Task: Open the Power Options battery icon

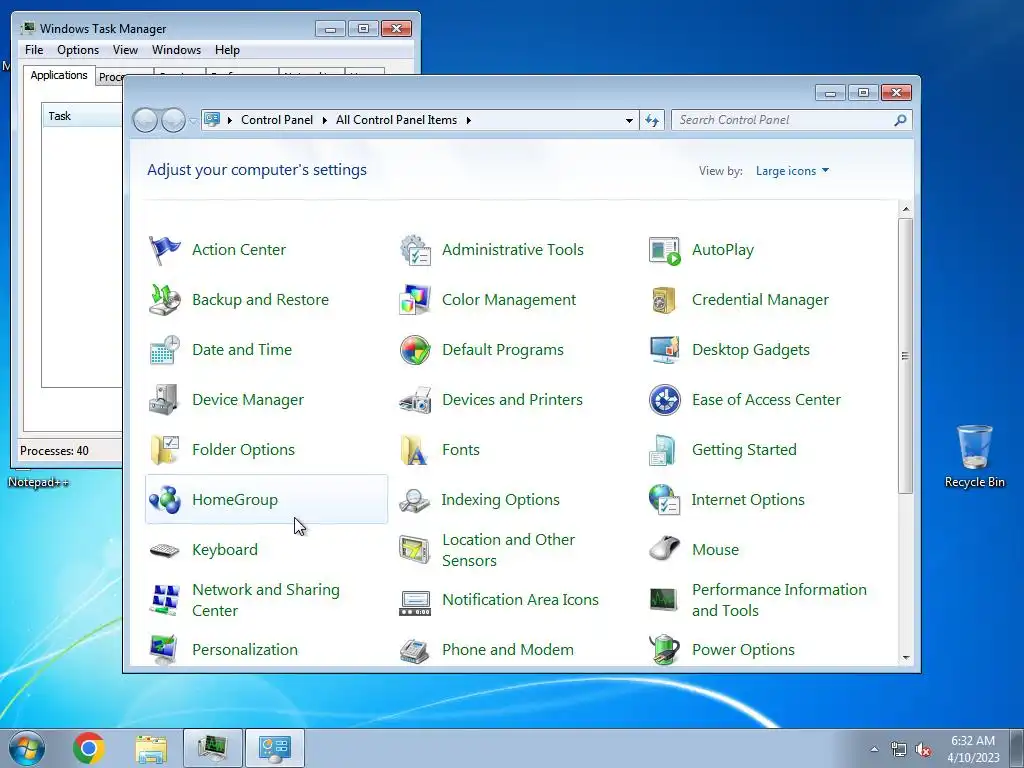Action: tap(665, 650)
